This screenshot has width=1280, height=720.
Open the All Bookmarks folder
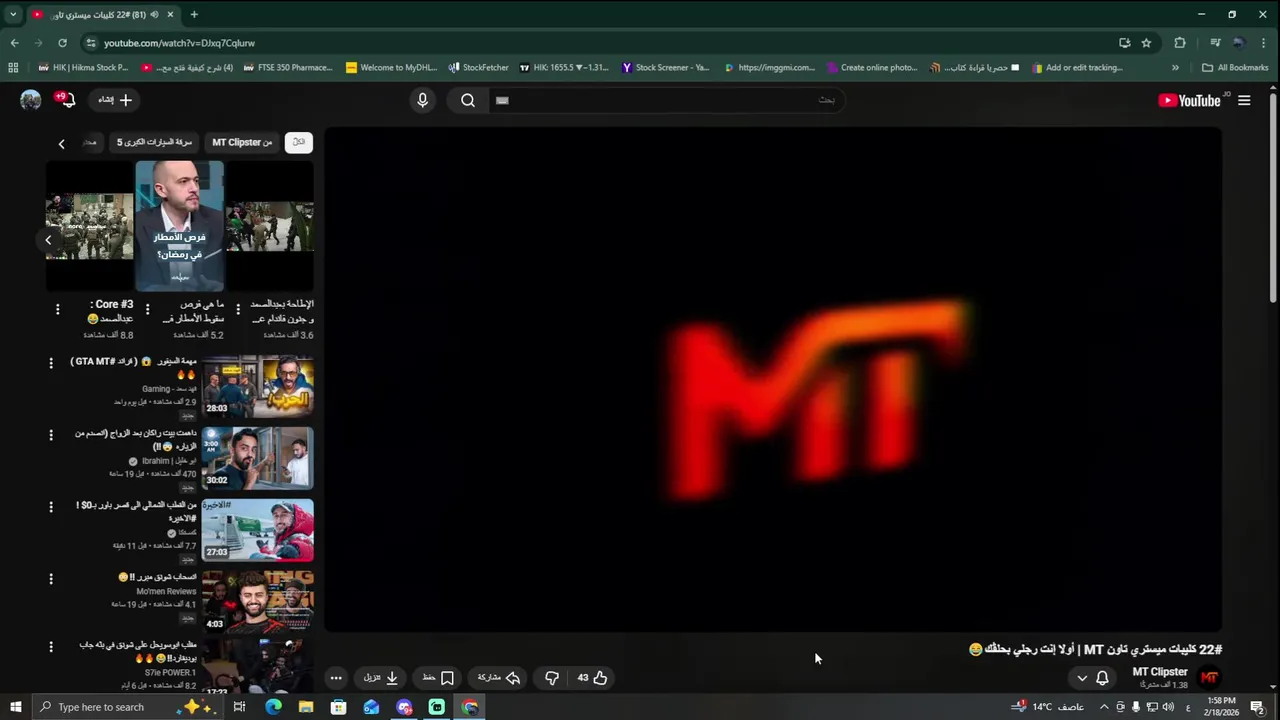[1235, 68]
